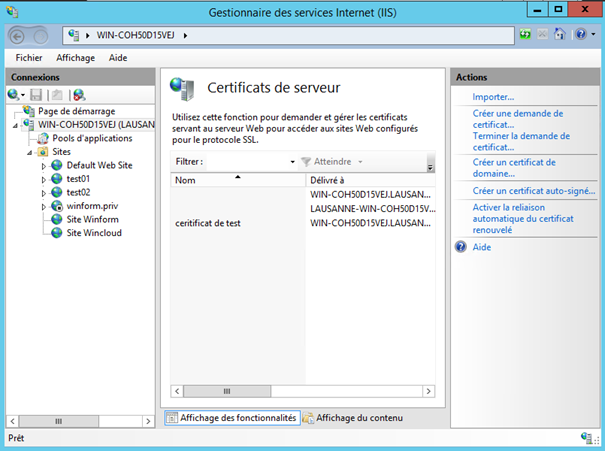Click the green refresh page icon
Image resolution: width=605 pixels, height=451 pixels.
pyautogui.click(x=526, y=35)
